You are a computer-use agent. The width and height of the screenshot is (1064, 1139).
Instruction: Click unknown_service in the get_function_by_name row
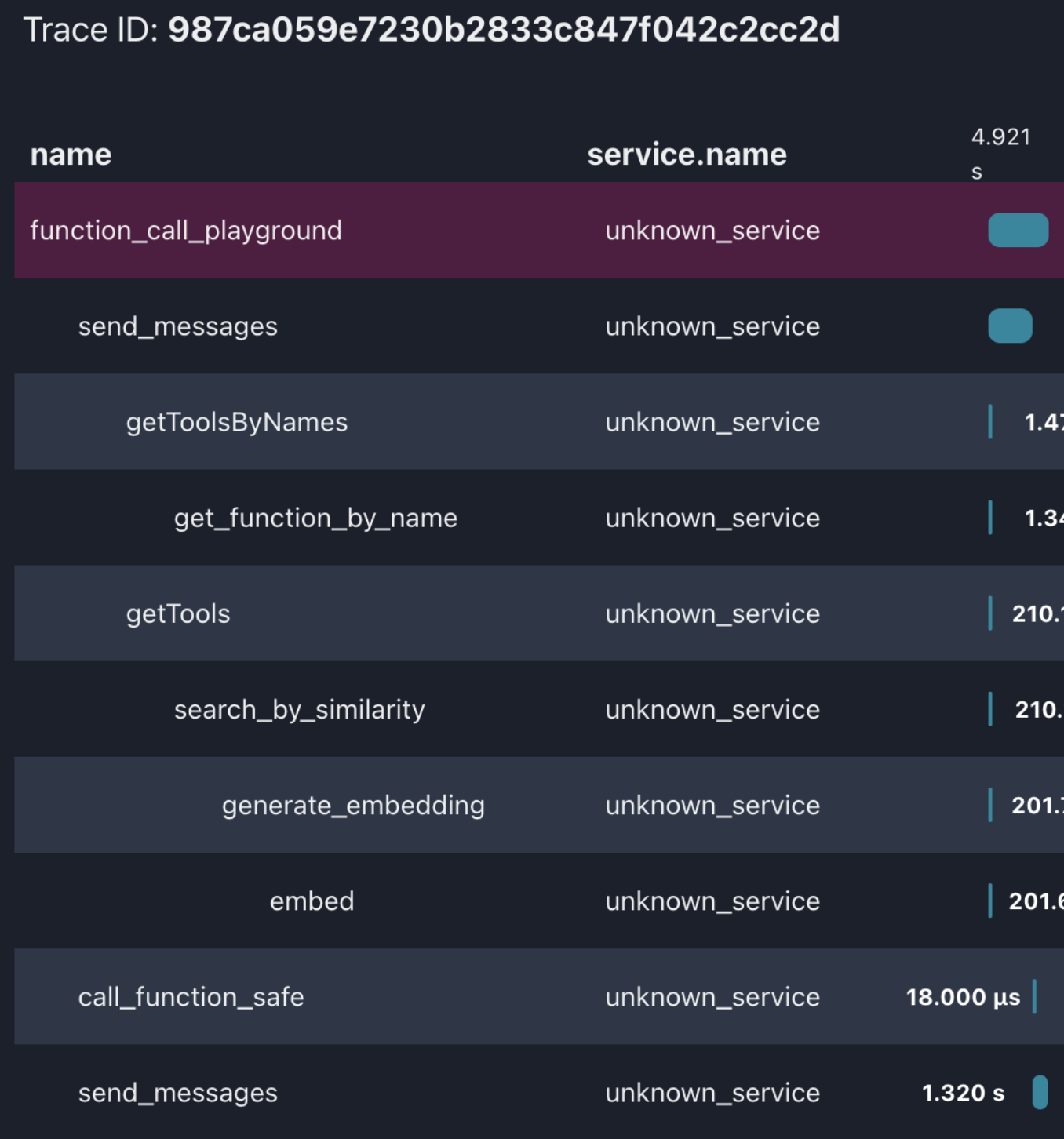[x=712, y=518]
